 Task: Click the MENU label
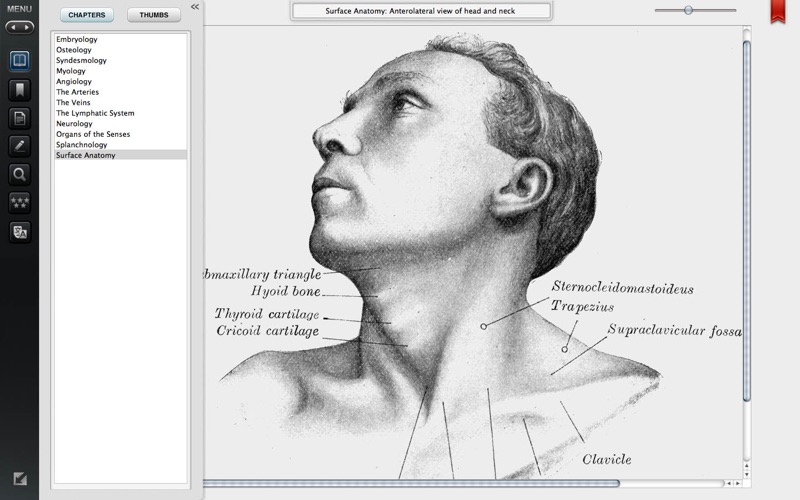pyautogui.click(x=19, y=9)
